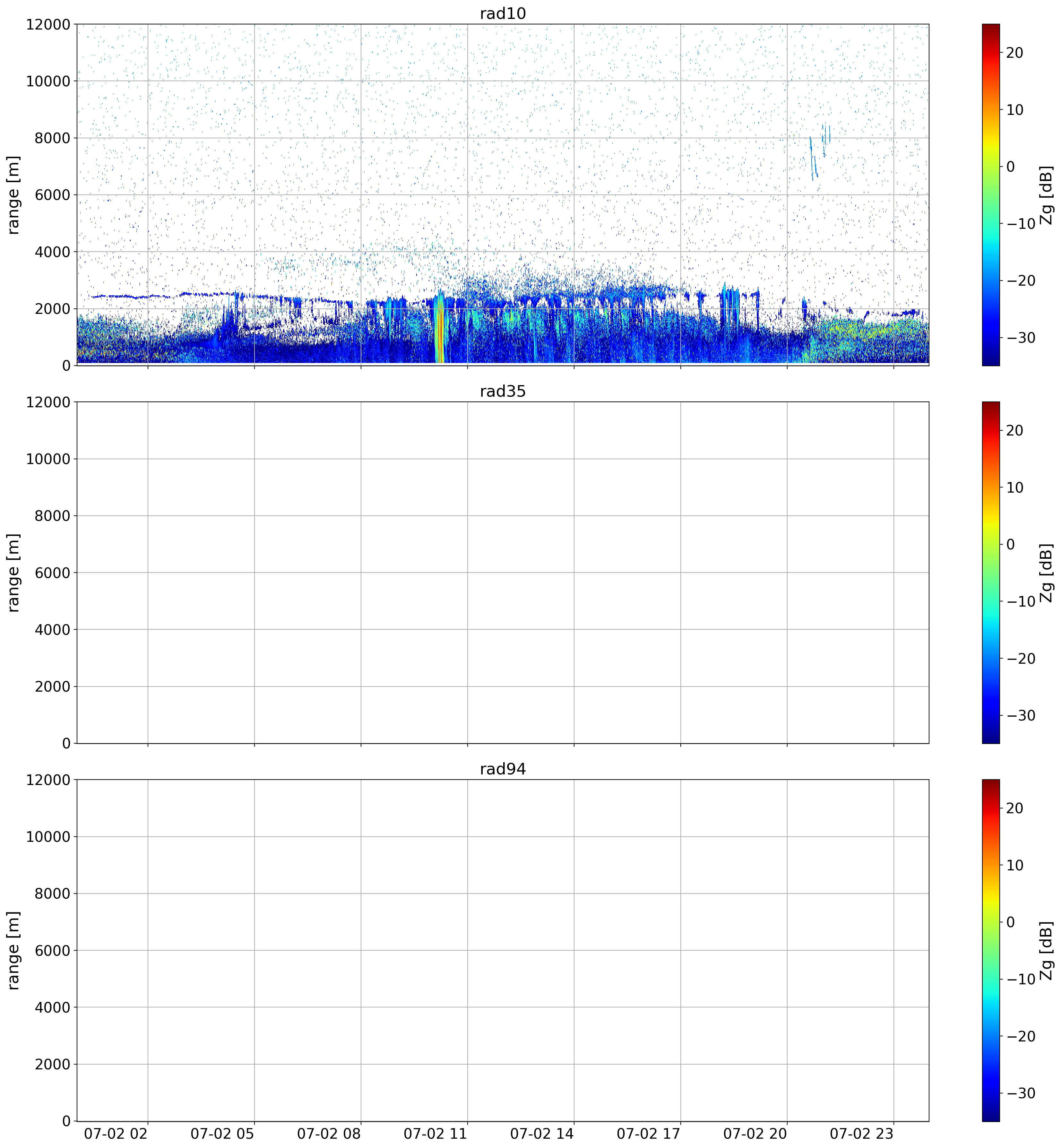Screen dimensions: 1061x1148
Task: Click the rad94 plot title
Action: [502, 769]
